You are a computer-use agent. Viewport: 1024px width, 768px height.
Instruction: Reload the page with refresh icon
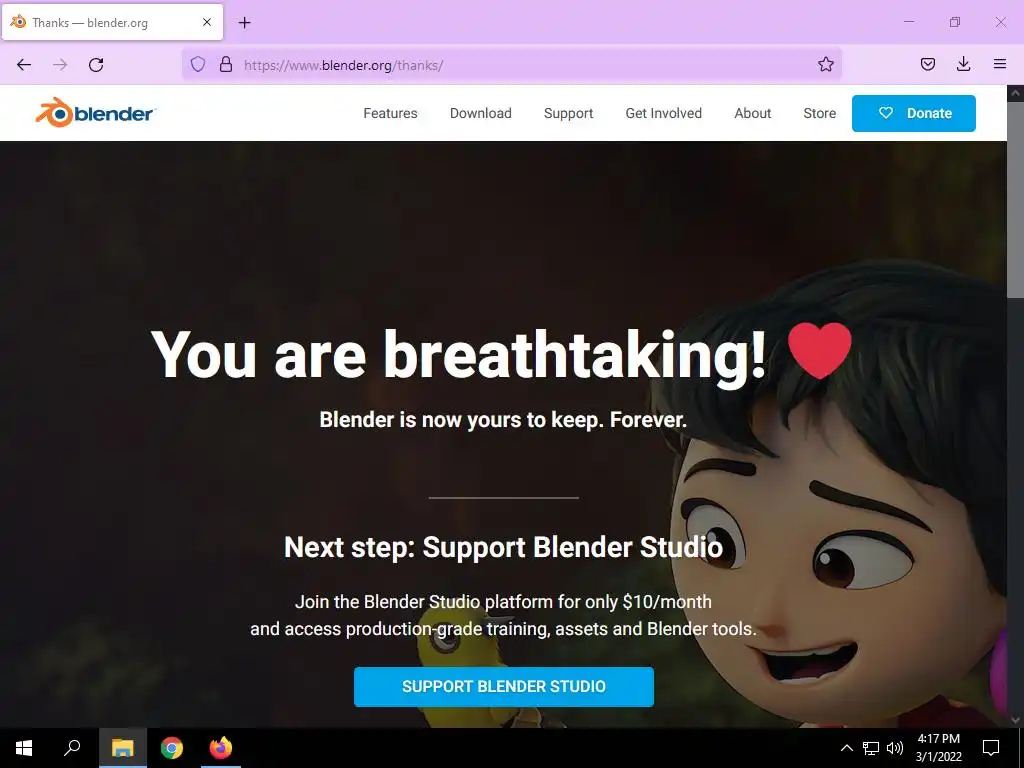[96, 65]
